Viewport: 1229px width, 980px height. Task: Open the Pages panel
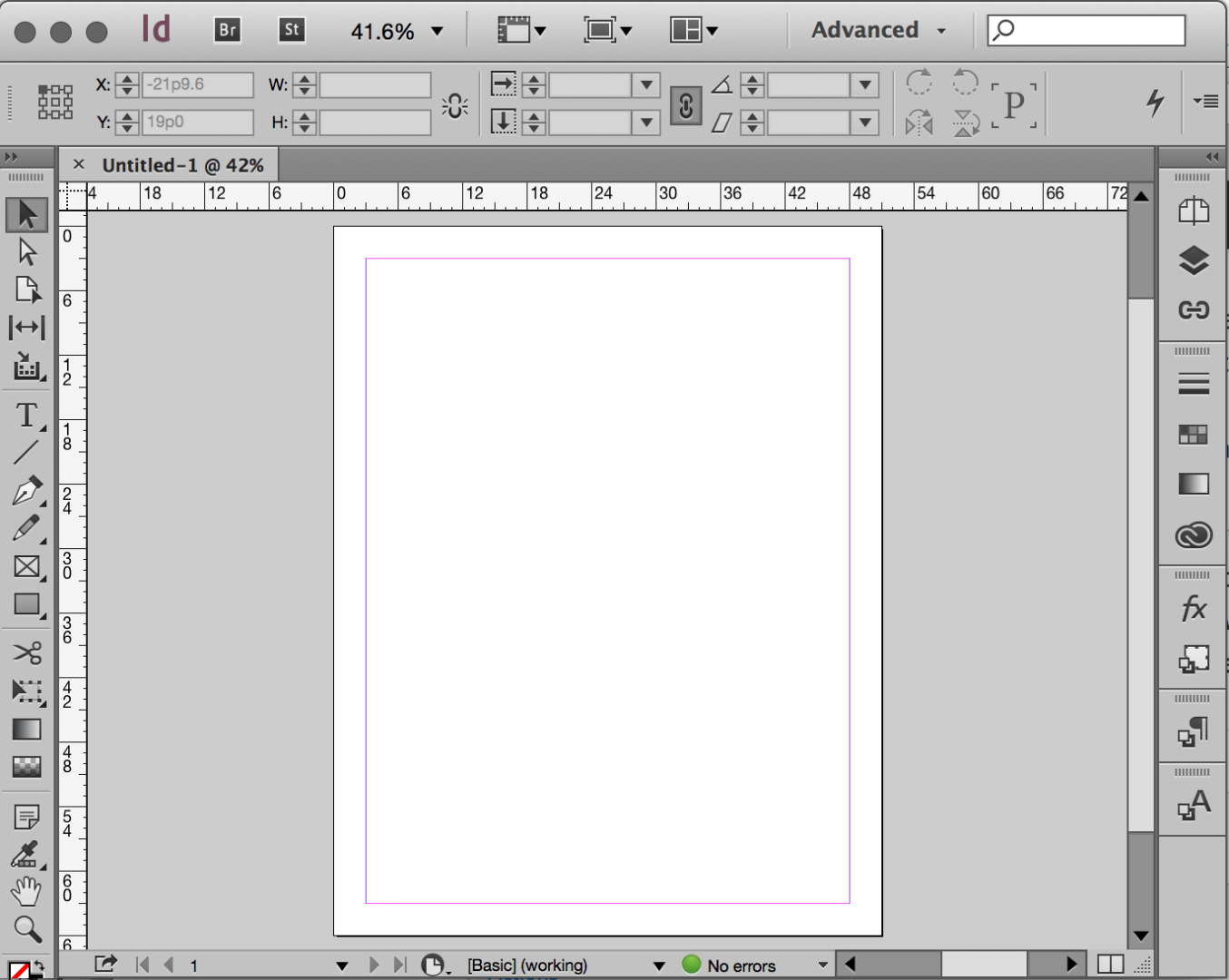(1193, 211)
